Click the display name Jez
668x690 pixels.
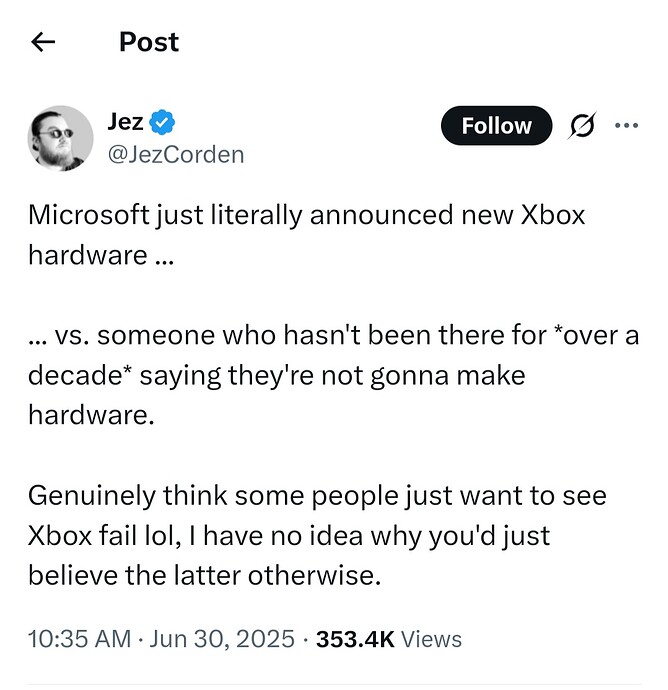point(125,122)
